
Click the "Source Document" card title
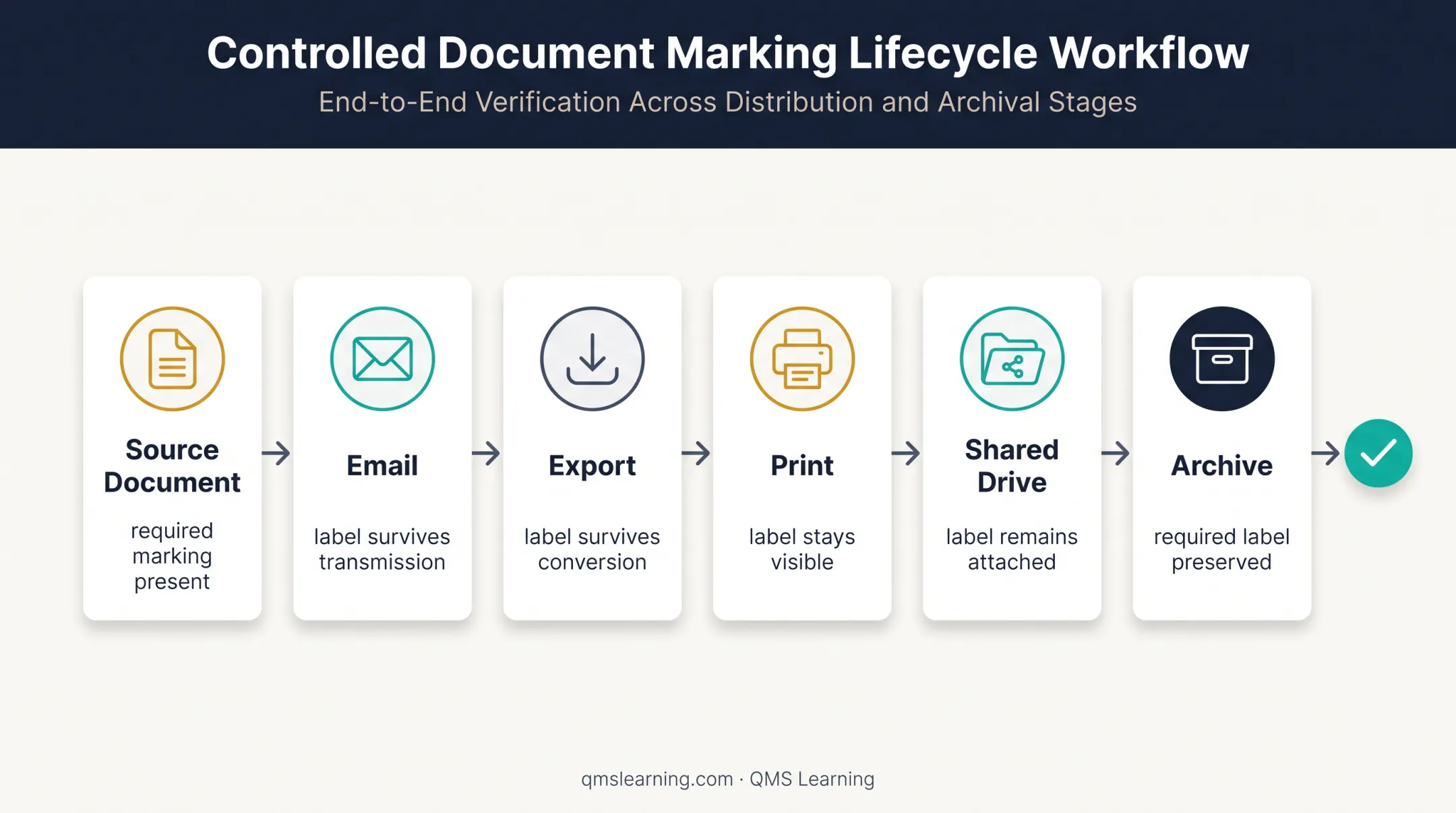(172, 466)
